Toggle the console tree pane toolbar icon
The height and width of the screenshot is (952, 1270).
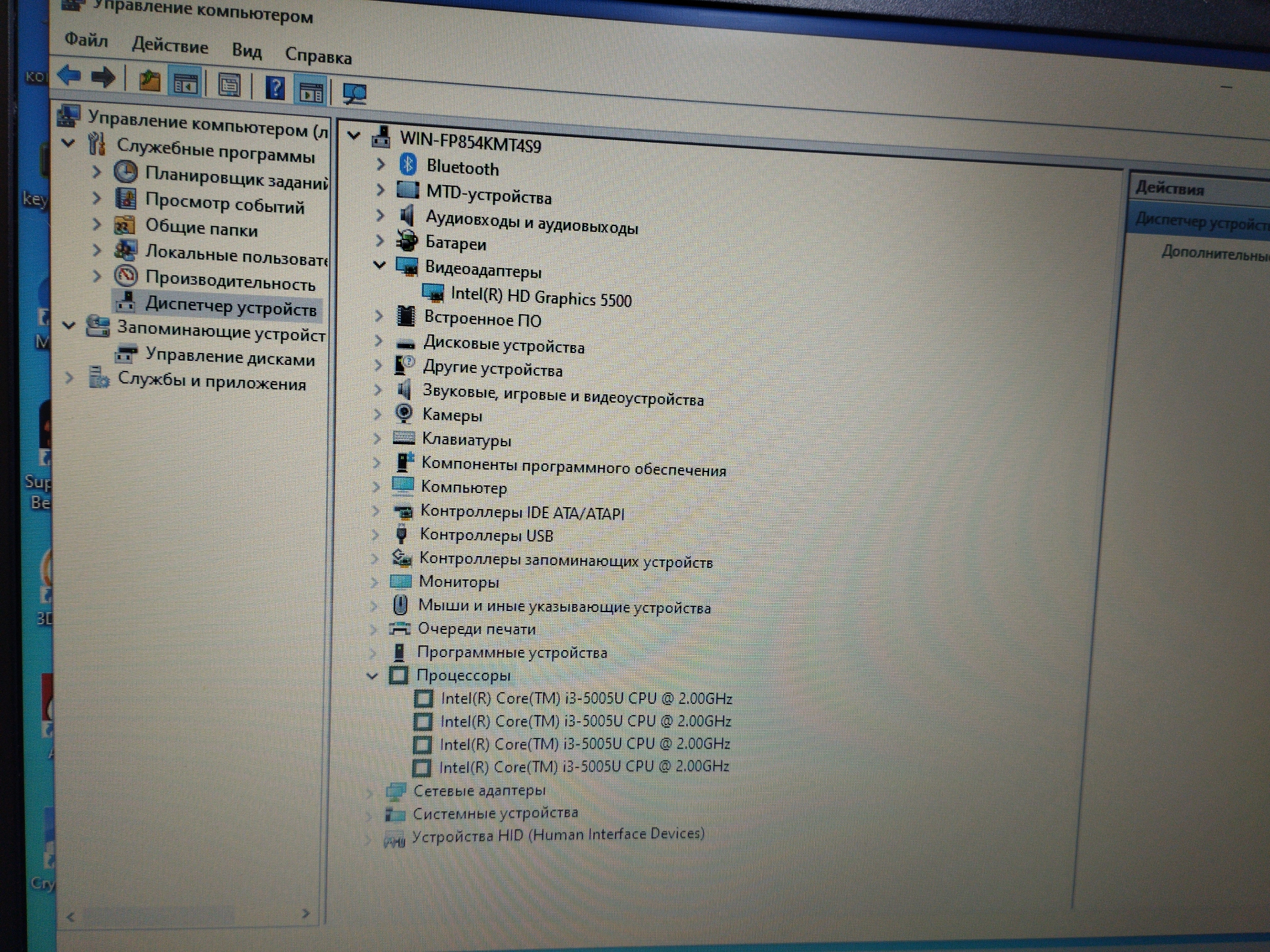click(185, 83)
